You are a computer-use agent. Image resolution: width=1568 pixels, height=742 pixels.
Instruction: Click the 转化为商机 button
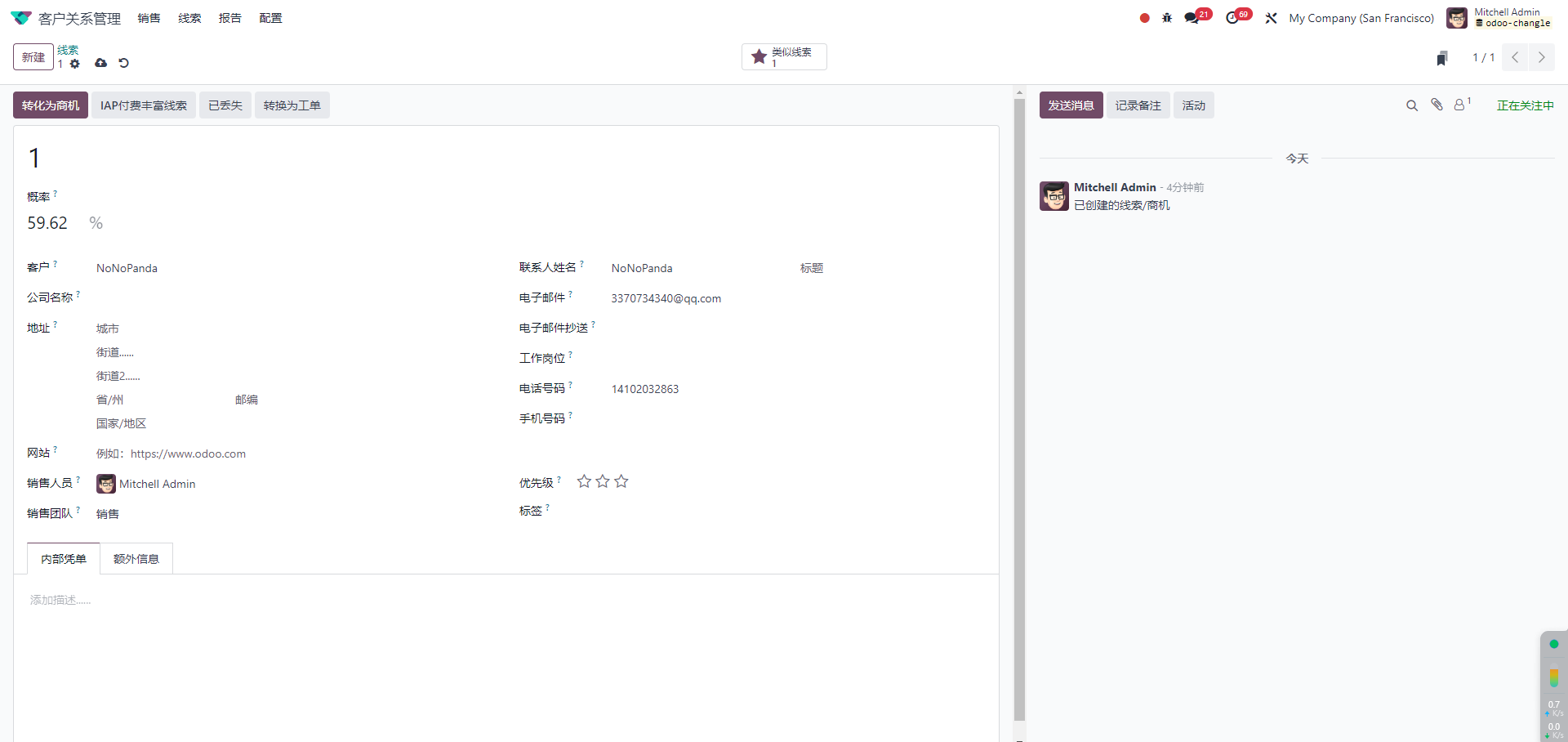click(51, 105)
